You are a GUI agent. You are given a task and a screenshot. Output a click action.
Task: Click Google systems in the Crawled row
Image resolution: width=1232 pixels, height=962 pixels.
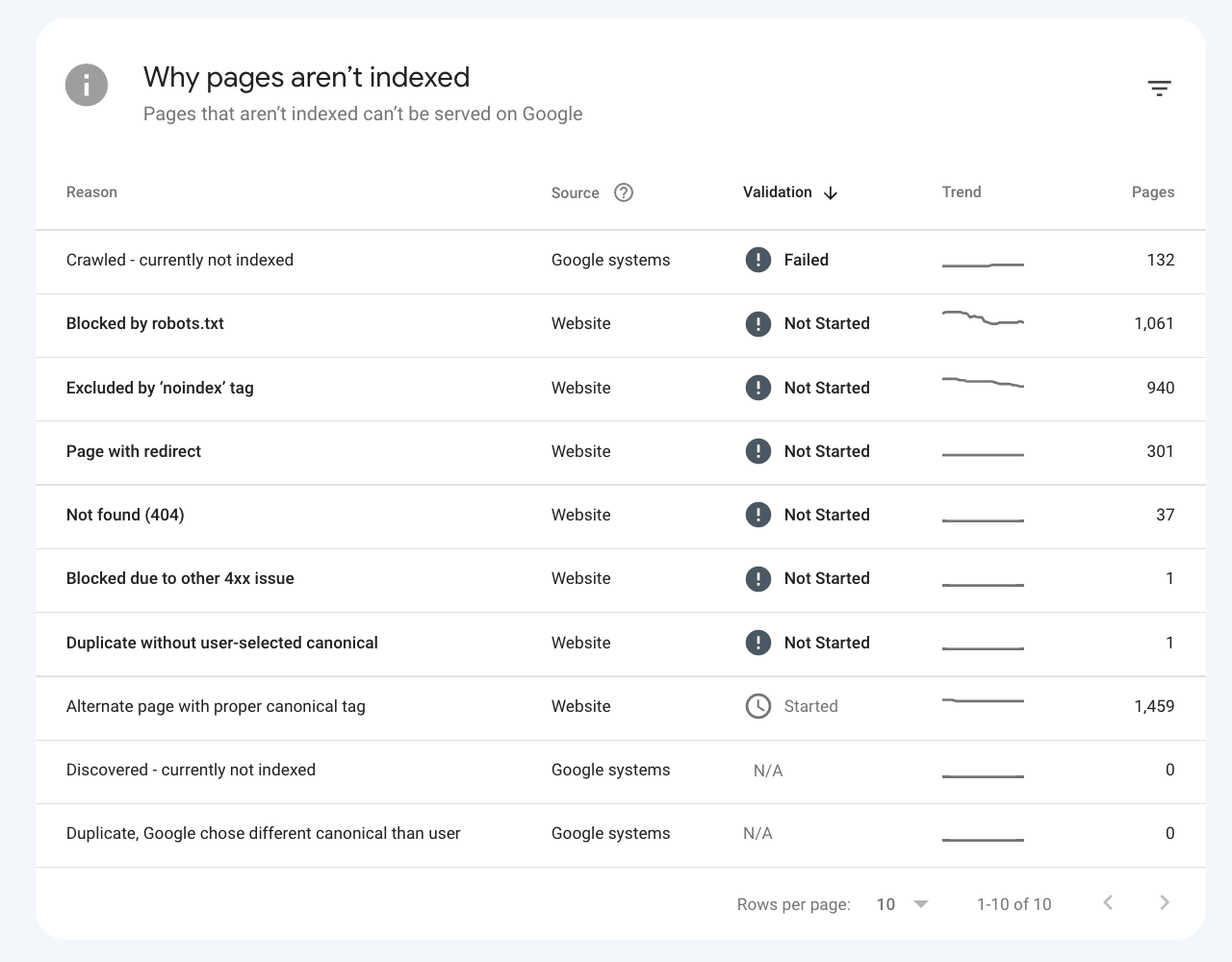(x=611, y=260)
